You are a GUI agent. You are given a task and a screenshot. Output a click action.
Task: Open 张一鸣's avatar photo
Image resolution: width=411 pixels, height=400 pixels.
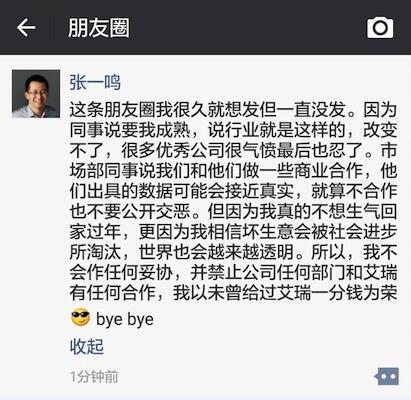coord(36,94)
